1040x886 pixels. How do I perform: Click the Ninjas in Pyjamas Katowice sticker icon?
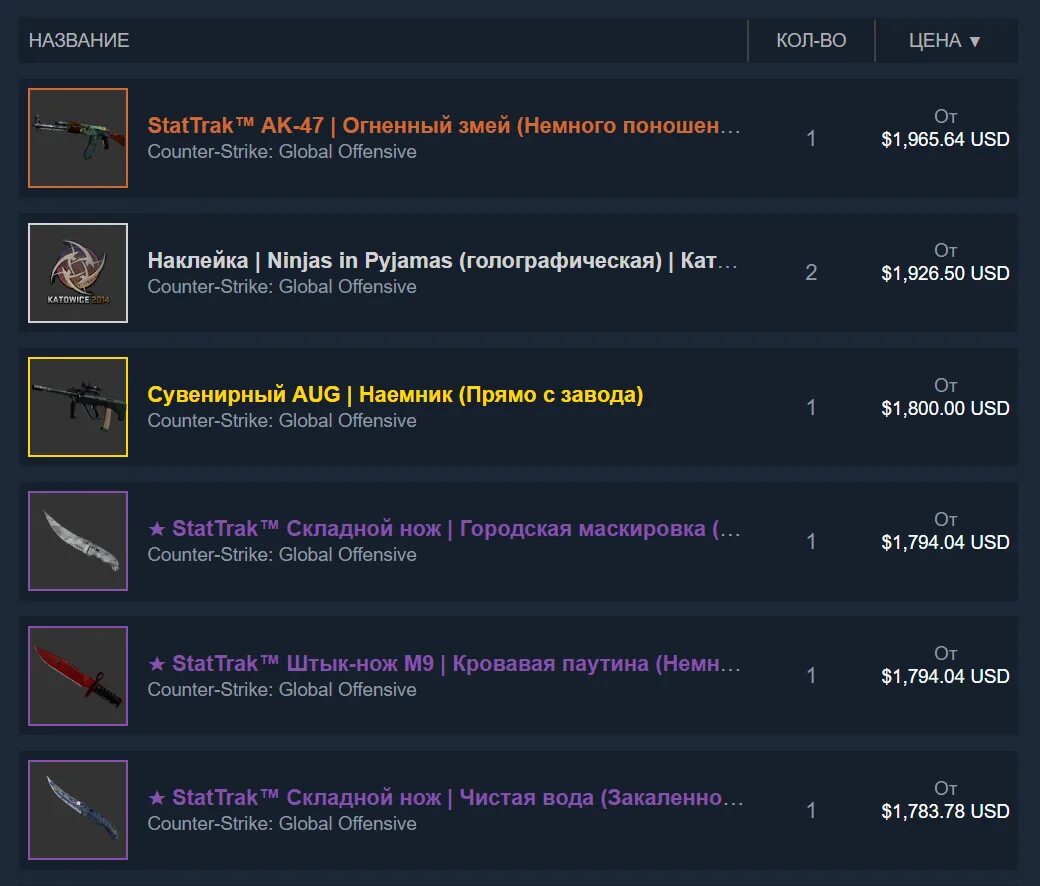point(78,273)
